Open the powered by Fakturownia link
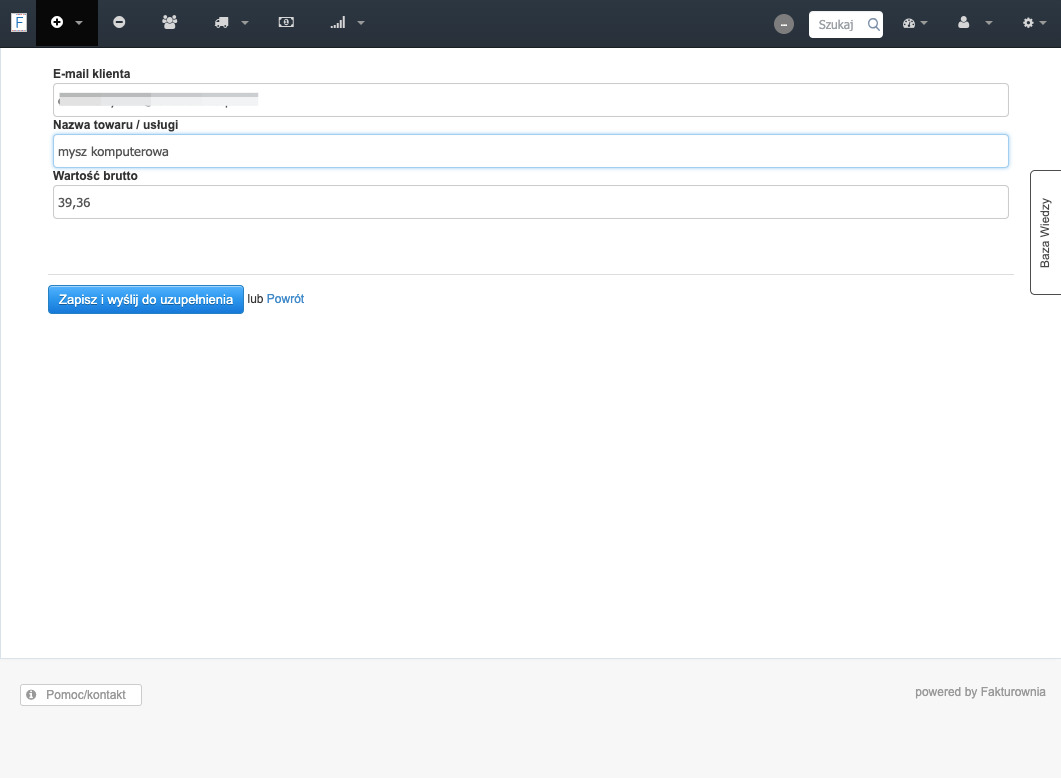1061x778 pixels. pyautogui.click(x=980, y=692)
